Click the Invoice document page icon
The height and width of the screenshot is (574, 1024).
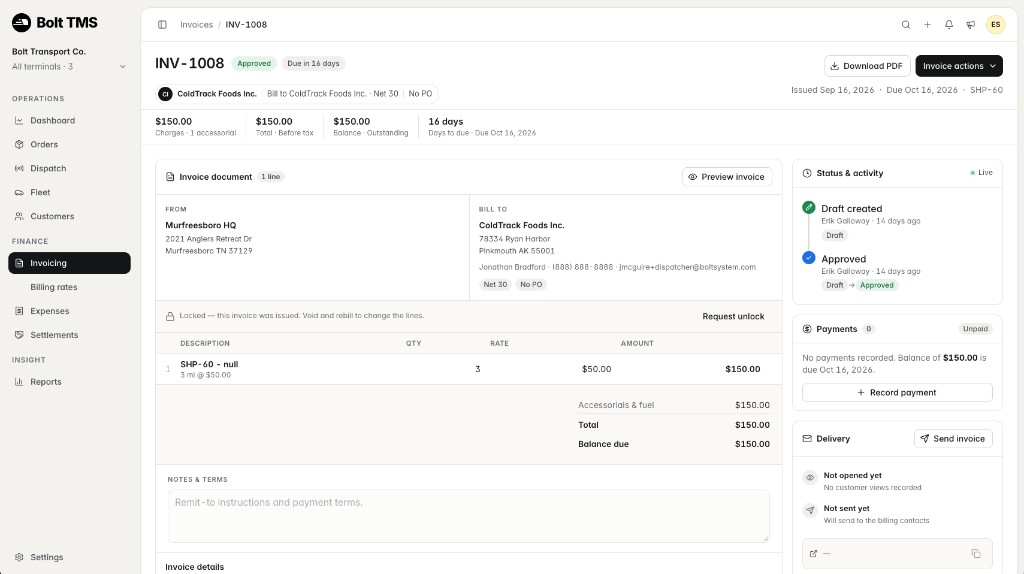(170, 177)
